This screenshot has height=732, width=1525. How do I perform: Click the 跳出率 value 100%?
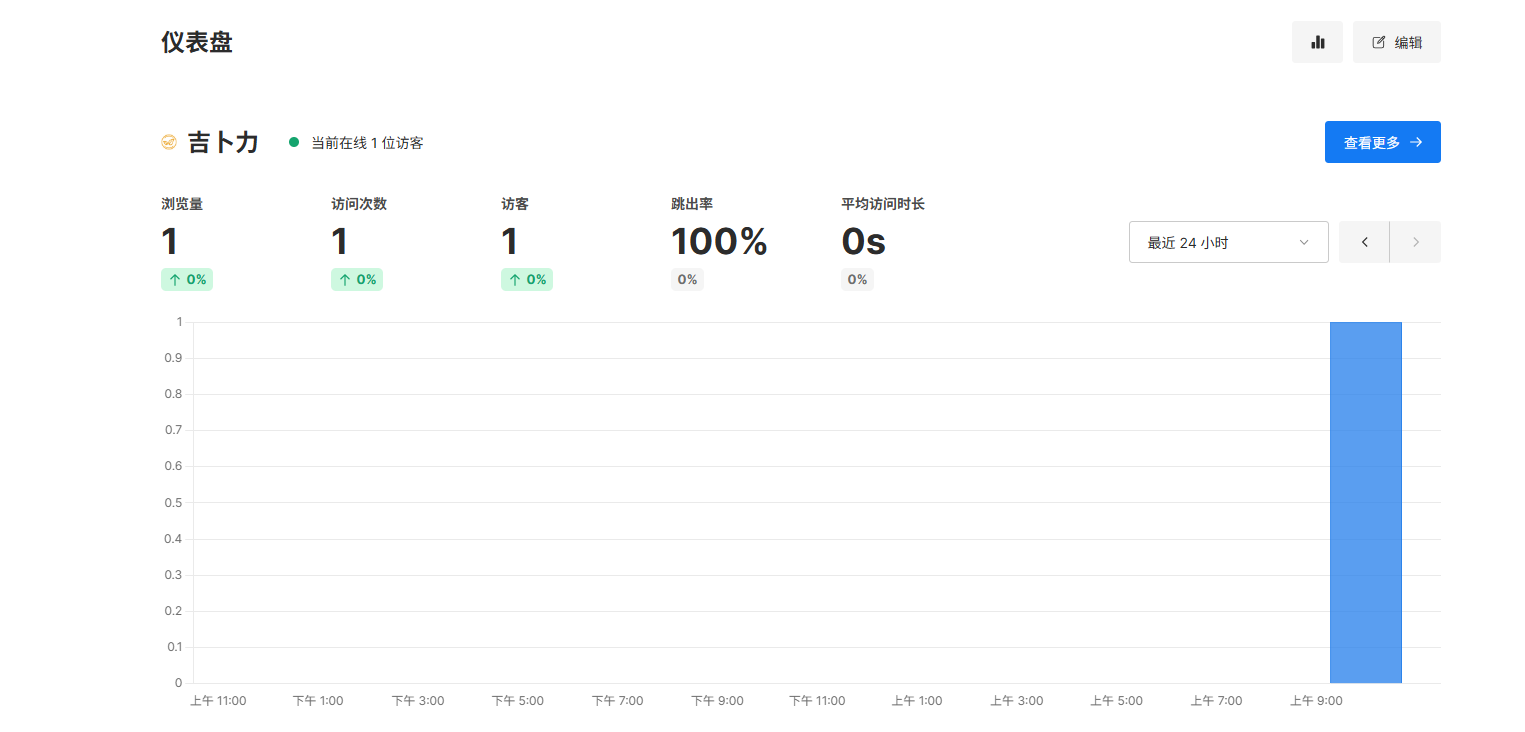pos(719,242)
